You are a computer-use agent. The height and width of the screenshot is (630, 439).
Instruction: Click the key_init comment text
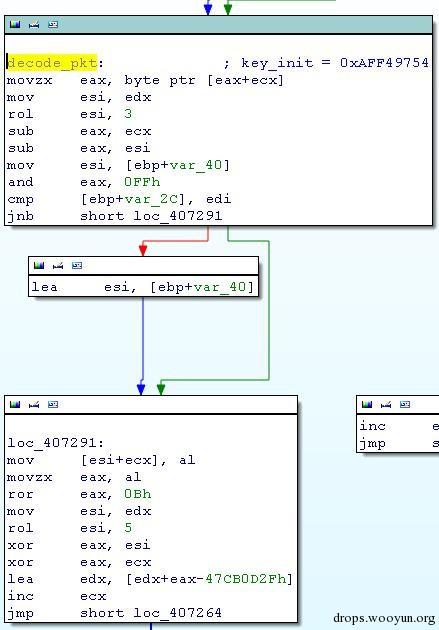click(326, 63)
